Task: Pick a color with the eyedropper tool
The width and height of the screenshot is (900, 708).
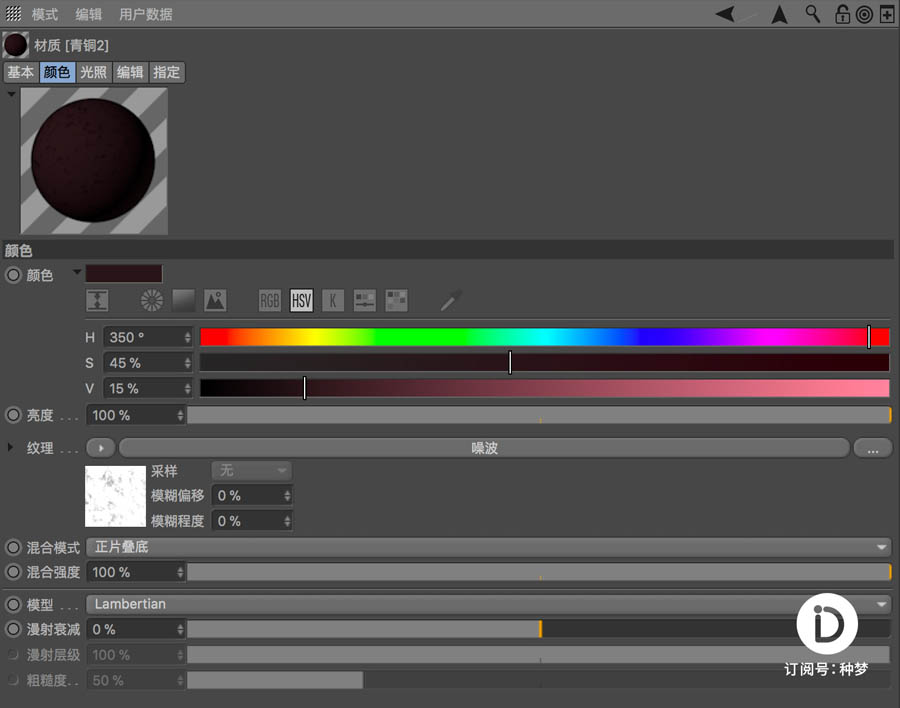Action: (x=450, y=300)
